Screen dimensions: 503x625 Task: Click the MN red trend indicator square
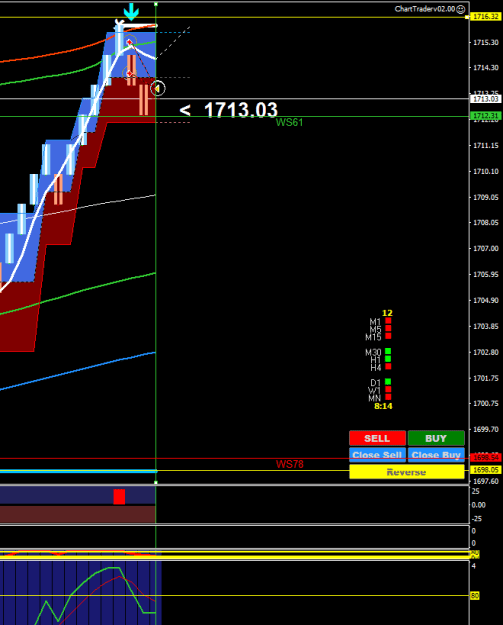(x=388, y=397)
